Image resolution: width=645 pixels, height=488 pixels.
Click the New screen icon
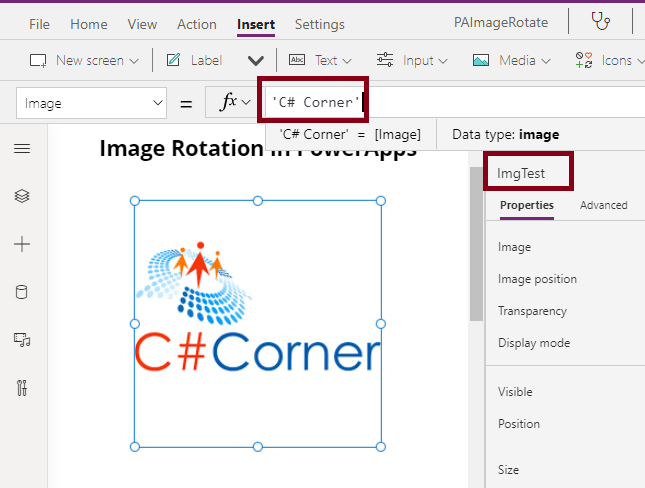[x=38, y=61]
